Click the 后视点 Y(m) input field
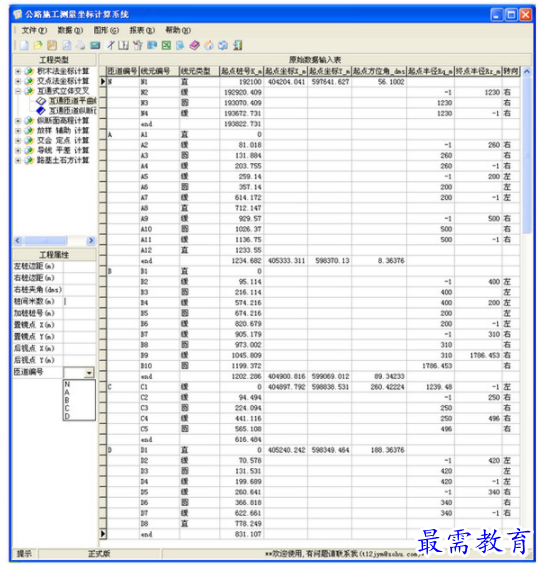 (x=79, y=360)
